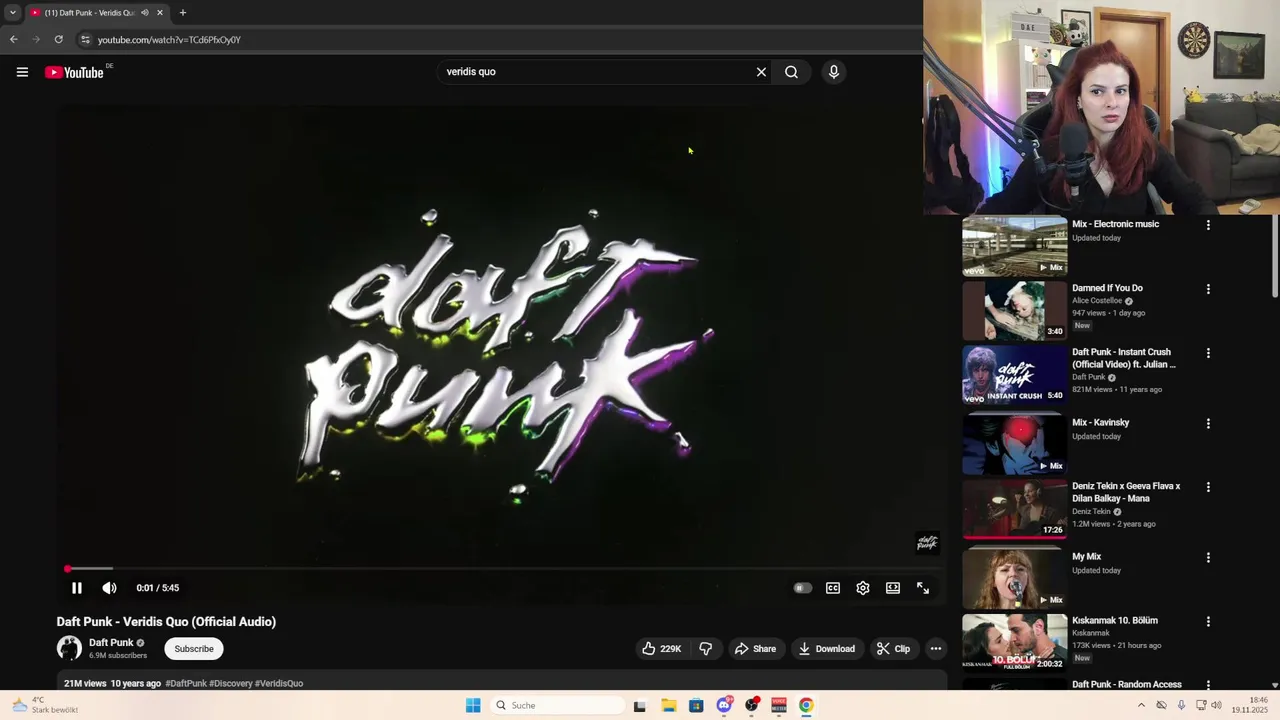Mute the video volume speaker
This screenshot has height=720, width=1280.
click(x=109, y=588)
